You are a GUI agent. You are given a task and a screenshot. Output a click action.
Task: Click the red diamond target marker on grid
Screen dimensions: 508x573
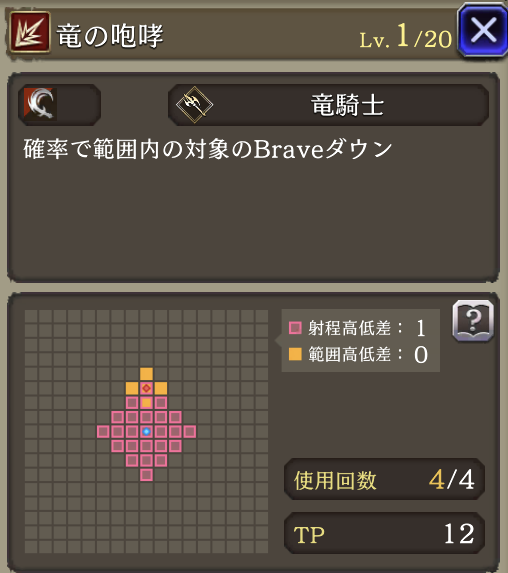(146, 388)
